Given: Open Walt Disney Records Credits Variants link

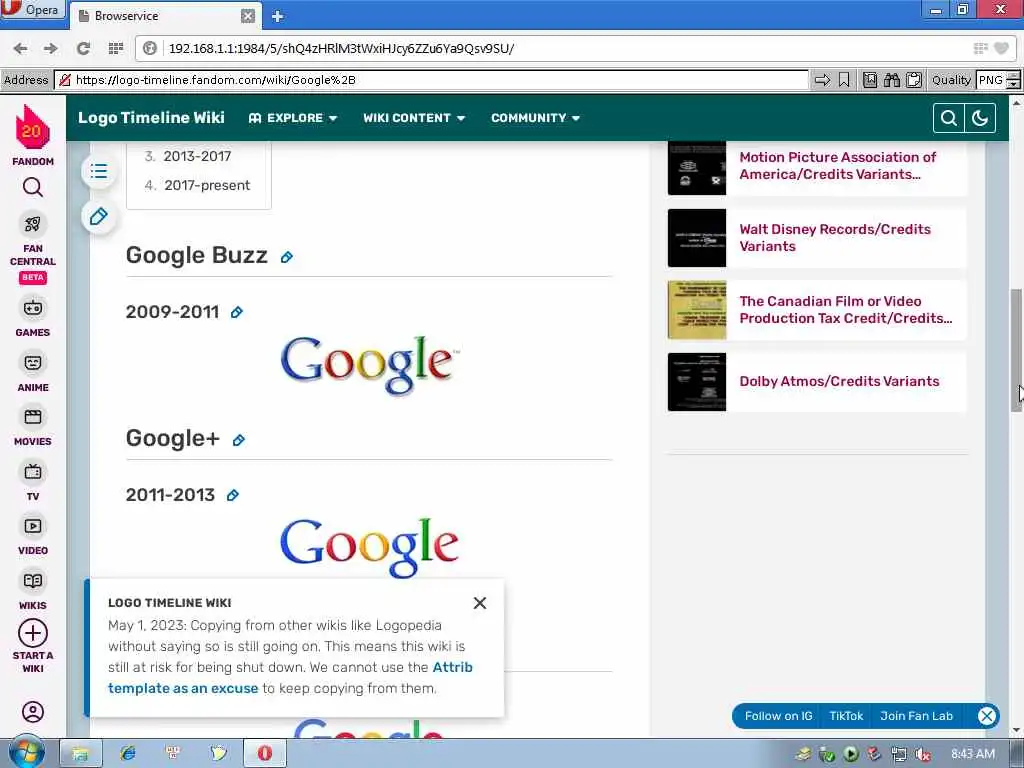Looking at the screenshot, I should click(835, 238).
